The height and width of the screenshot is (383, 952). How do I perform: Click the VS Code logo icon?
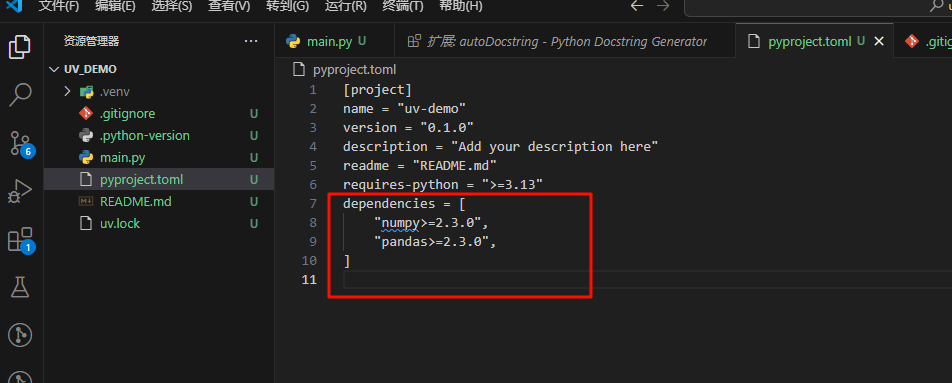pyautogui.click(x=15, y=6)
